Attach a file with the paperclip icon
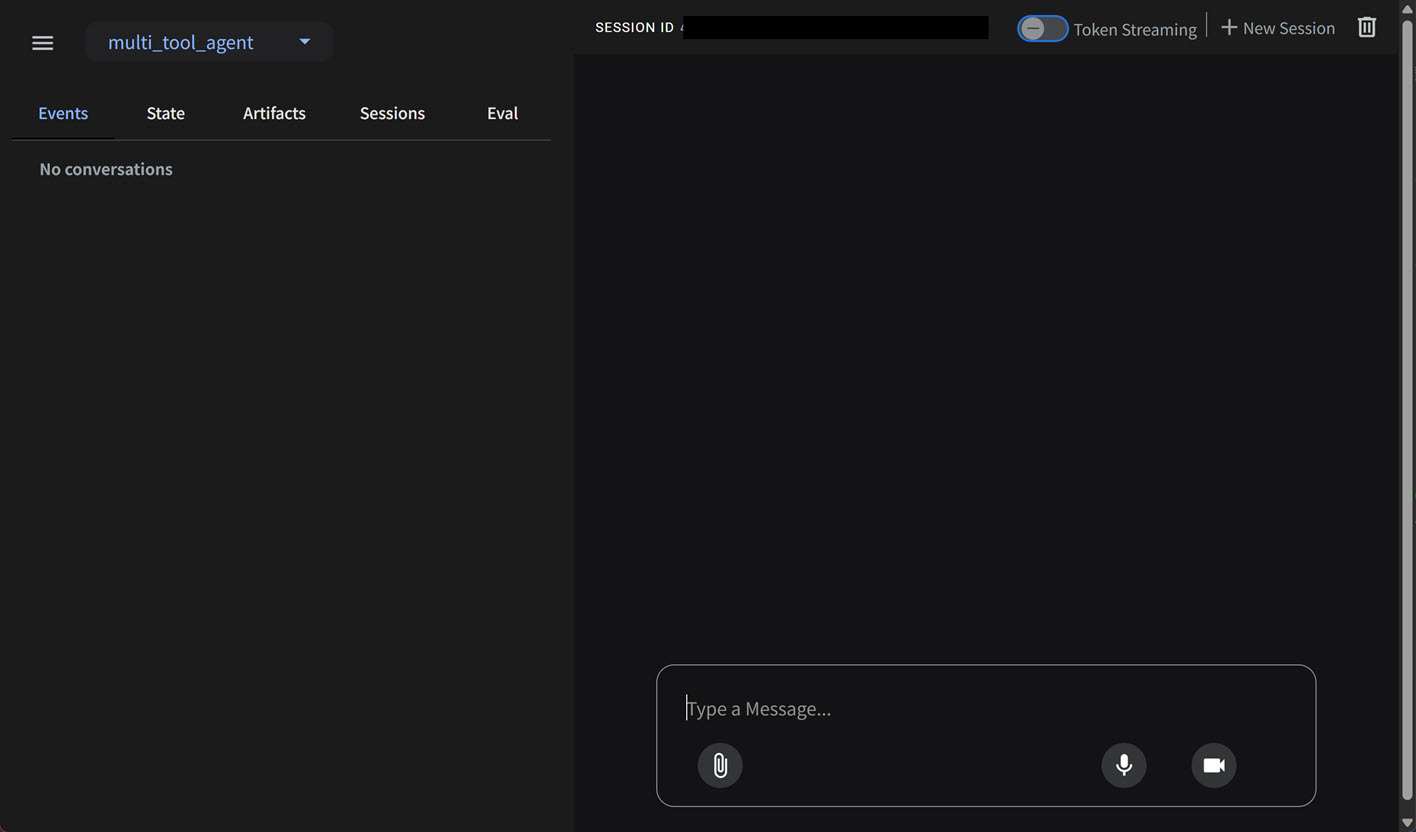Viewport: 1416px width, 832px height. click(719, 765)
